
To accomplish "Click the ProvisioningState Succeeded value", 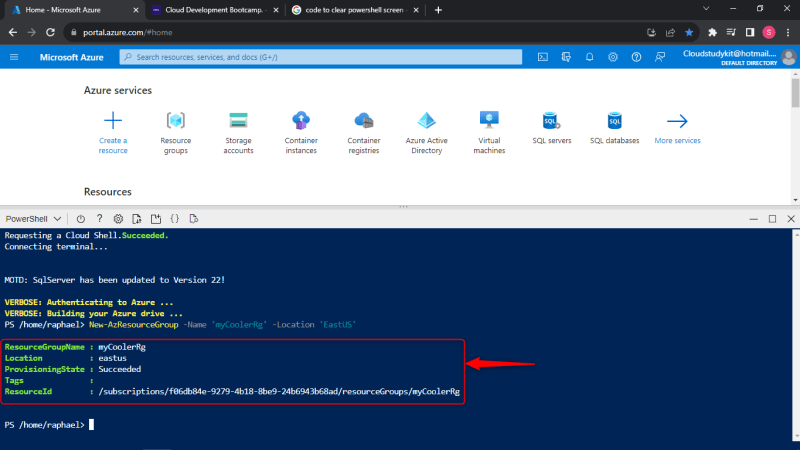I will (119, 369).
